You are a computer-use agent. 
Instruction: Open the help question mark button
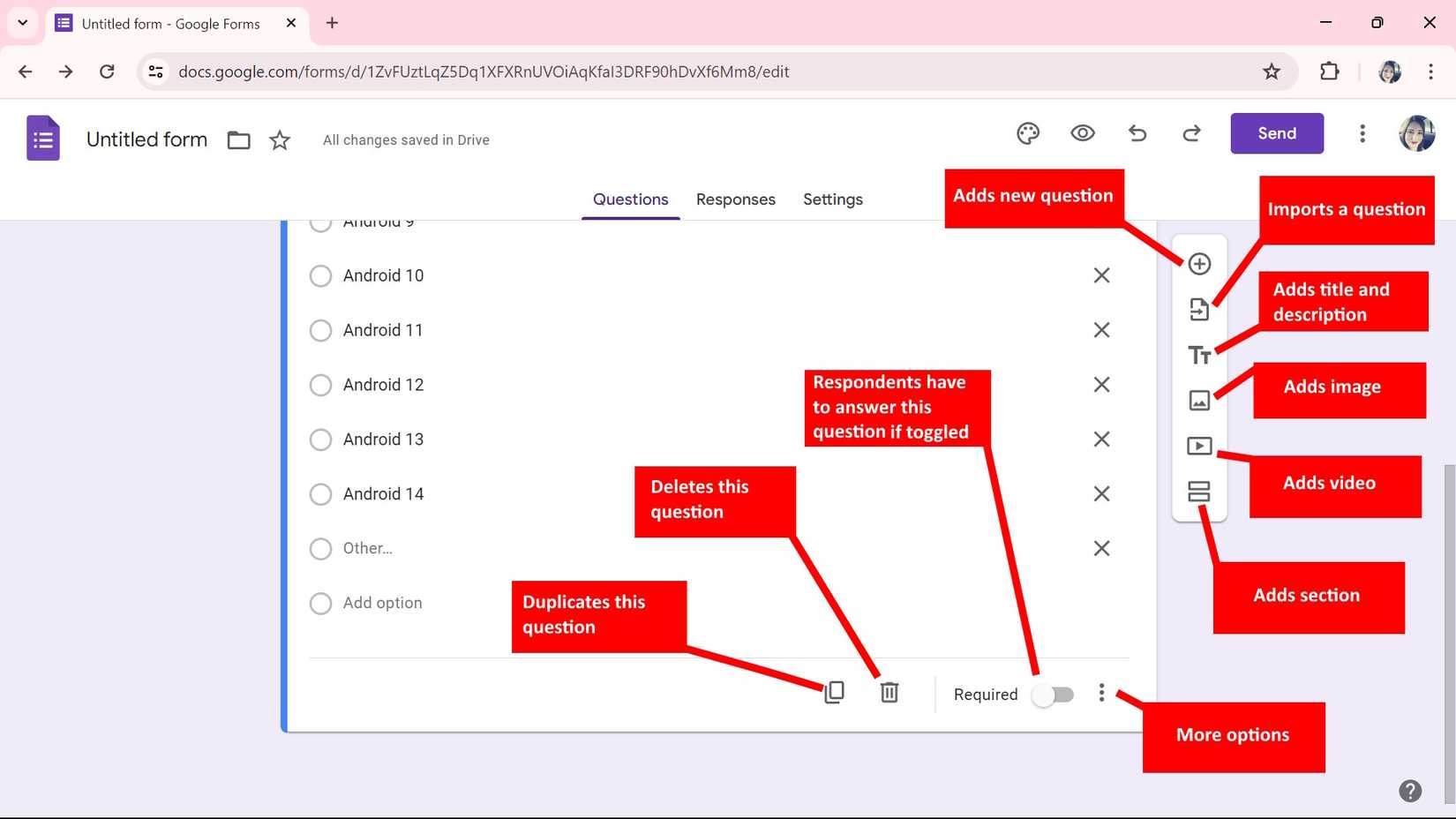pos(1410,791)
